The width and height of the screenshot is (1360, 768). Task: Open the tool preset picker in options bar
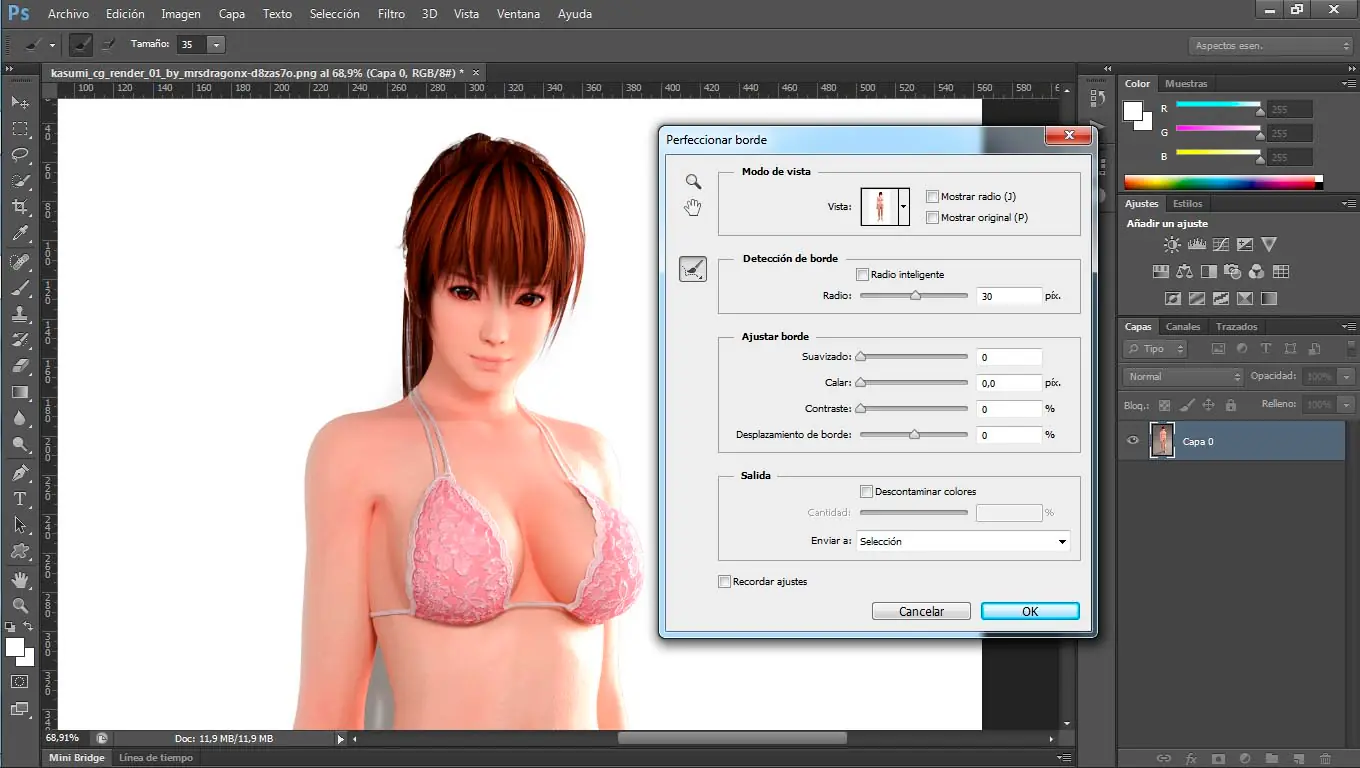(40, 44)
